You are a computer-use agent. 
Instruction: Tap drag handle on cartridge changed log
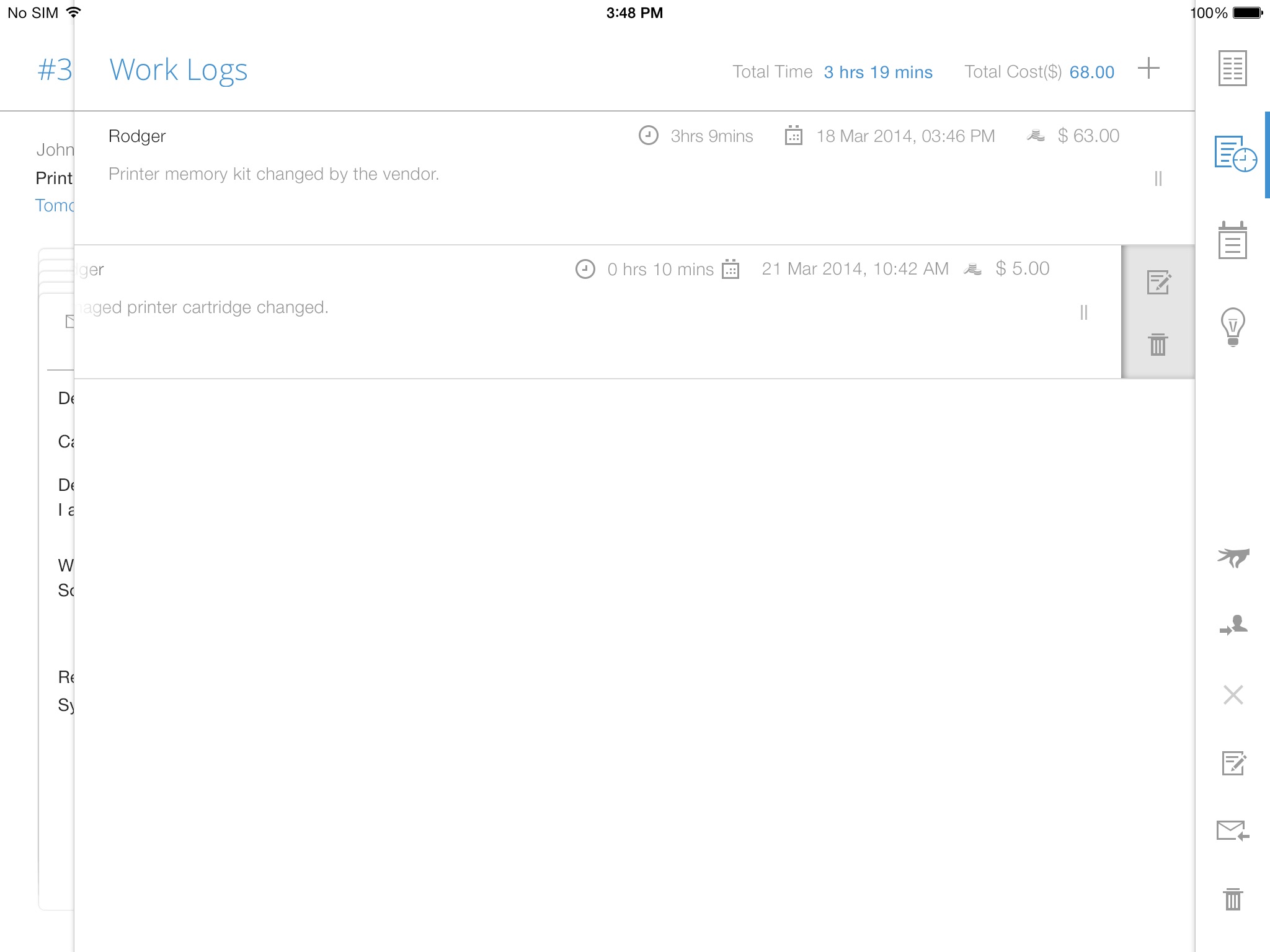(1083, 312)
